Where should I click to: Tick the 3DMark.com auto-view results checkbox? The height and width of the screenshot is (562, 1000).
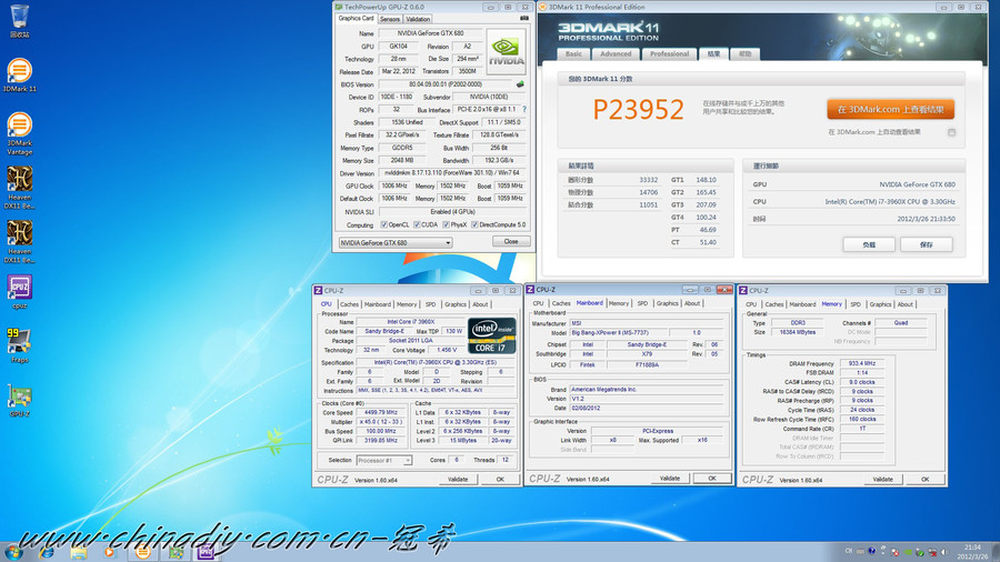point(952,133)
